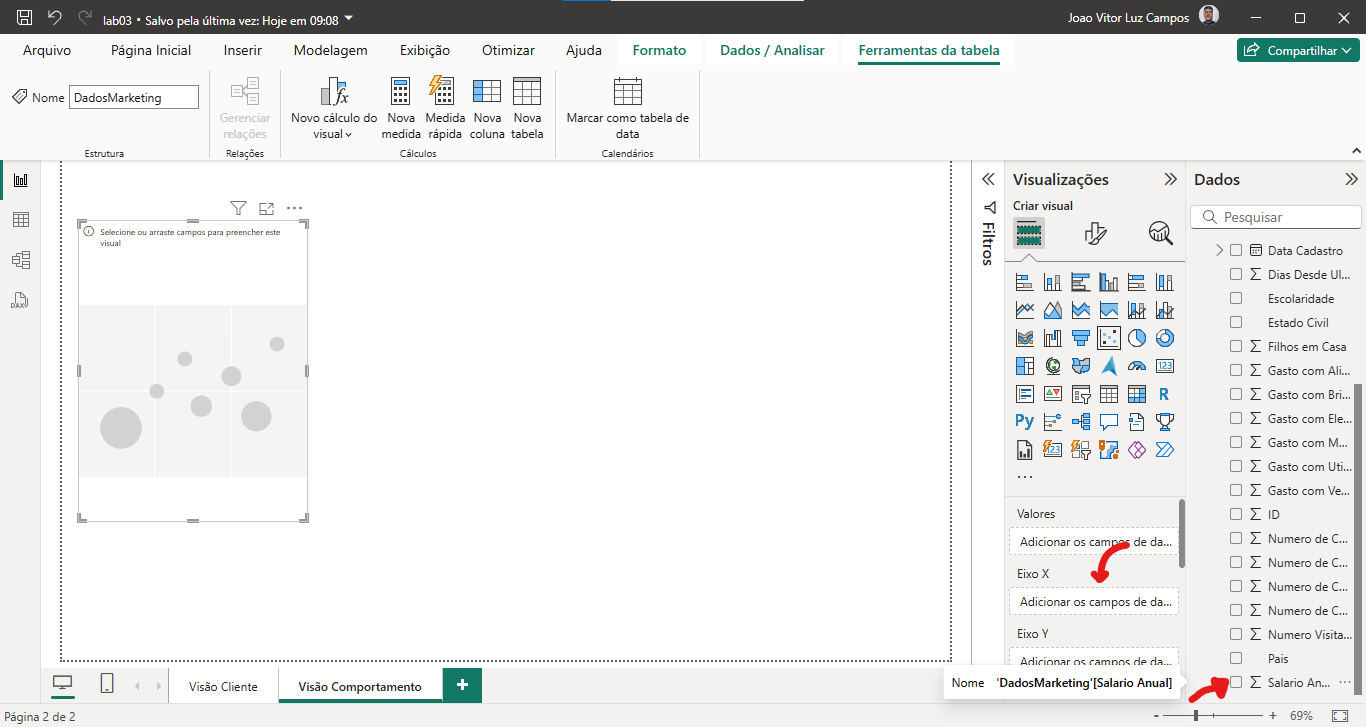Image resolution: width=1366 pixels, height=727 pixels.
Task: Expand the Filtros pane
Action: tap(988, 180)
